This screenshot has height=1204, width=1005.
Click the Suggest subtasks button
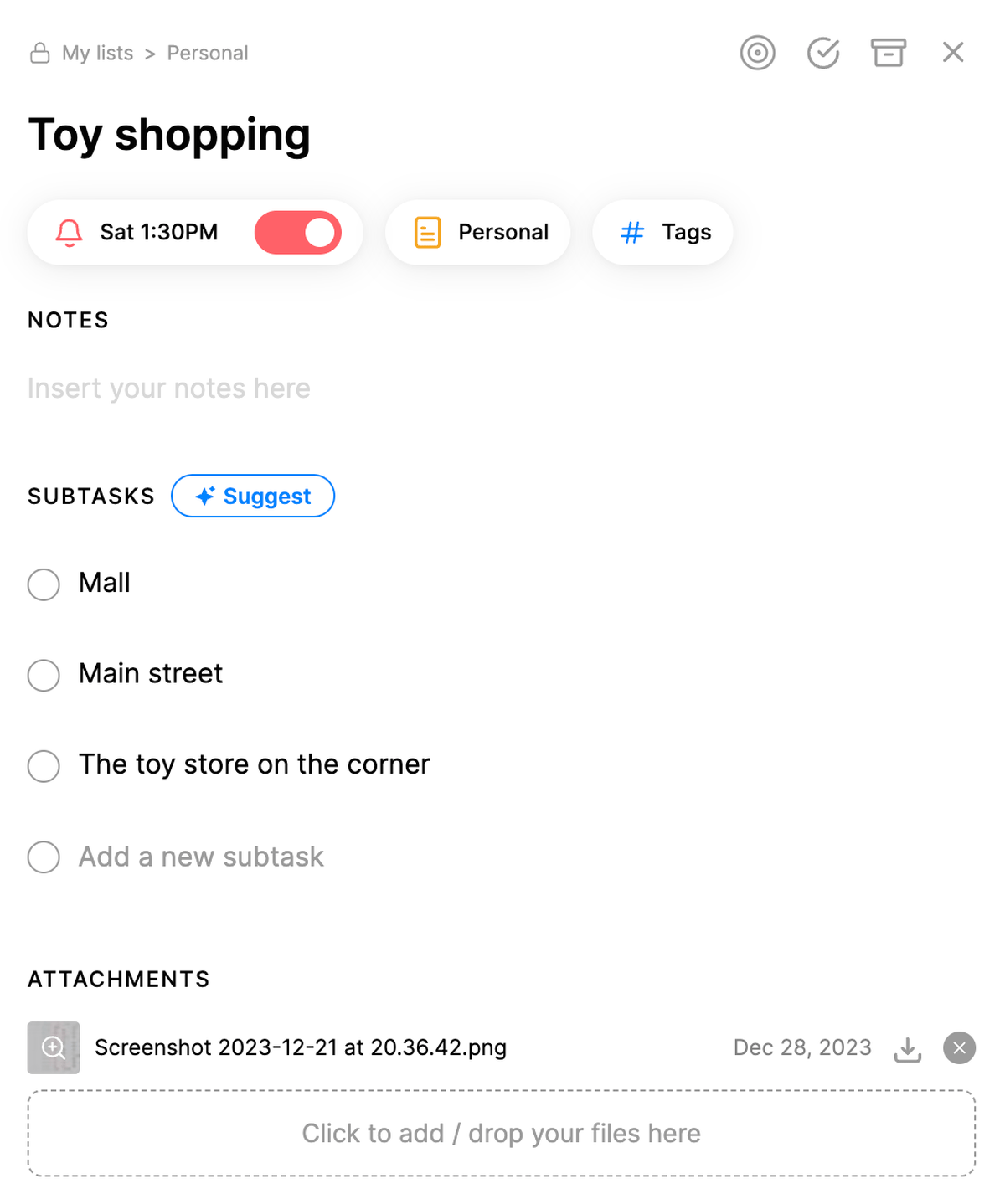point(253,497)
